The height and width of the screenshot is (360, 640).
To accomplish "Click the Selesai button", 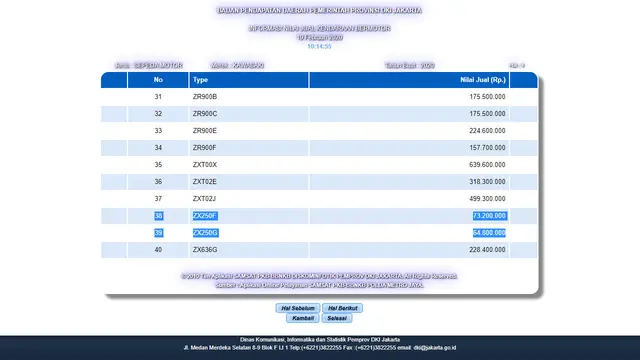I will (x=337, y=318).
